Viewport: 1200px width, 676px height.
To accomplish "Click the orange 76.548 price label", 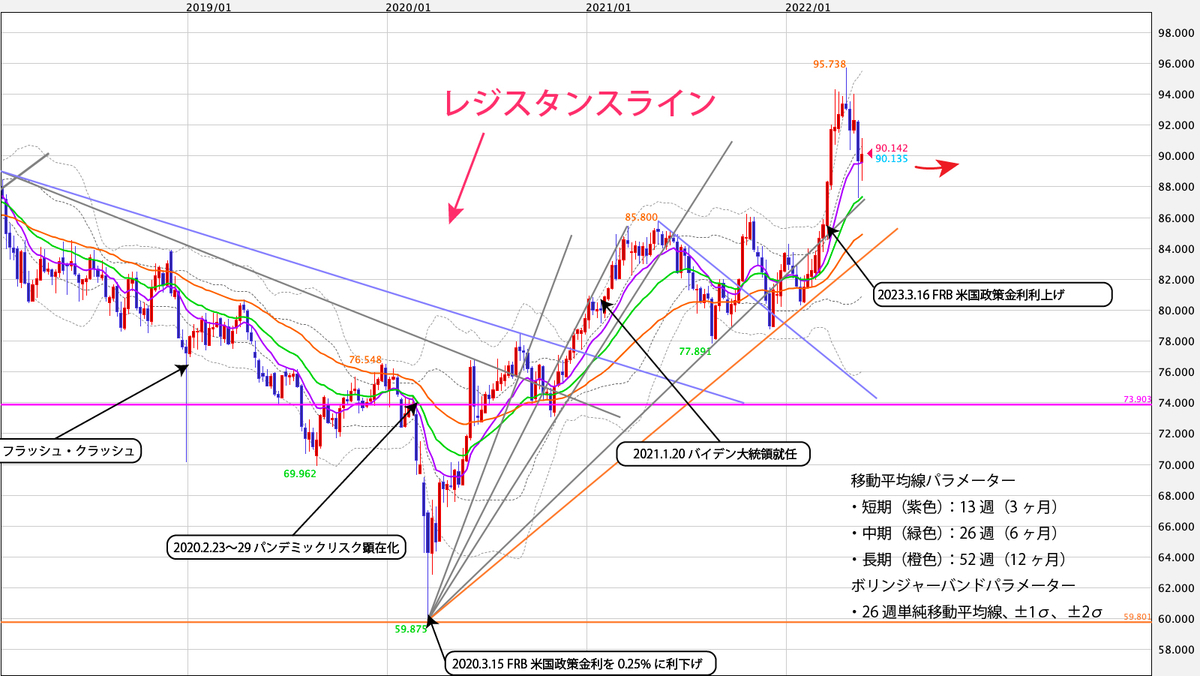I will 367,358.
